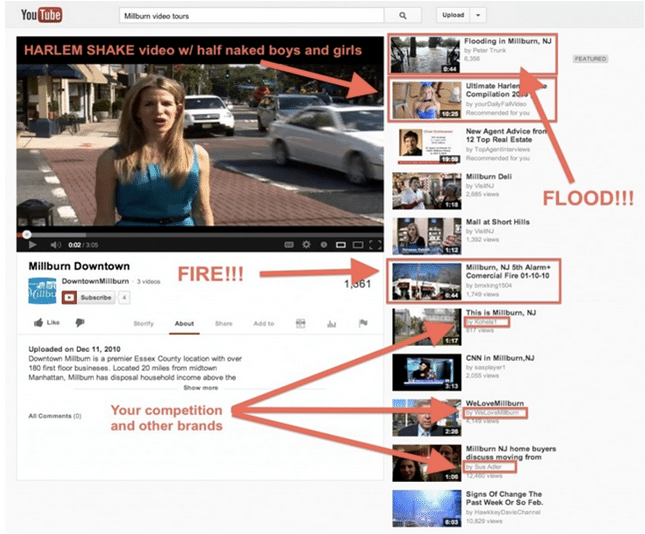
Task: Toggle large player size button
Action: coord(357,244)
